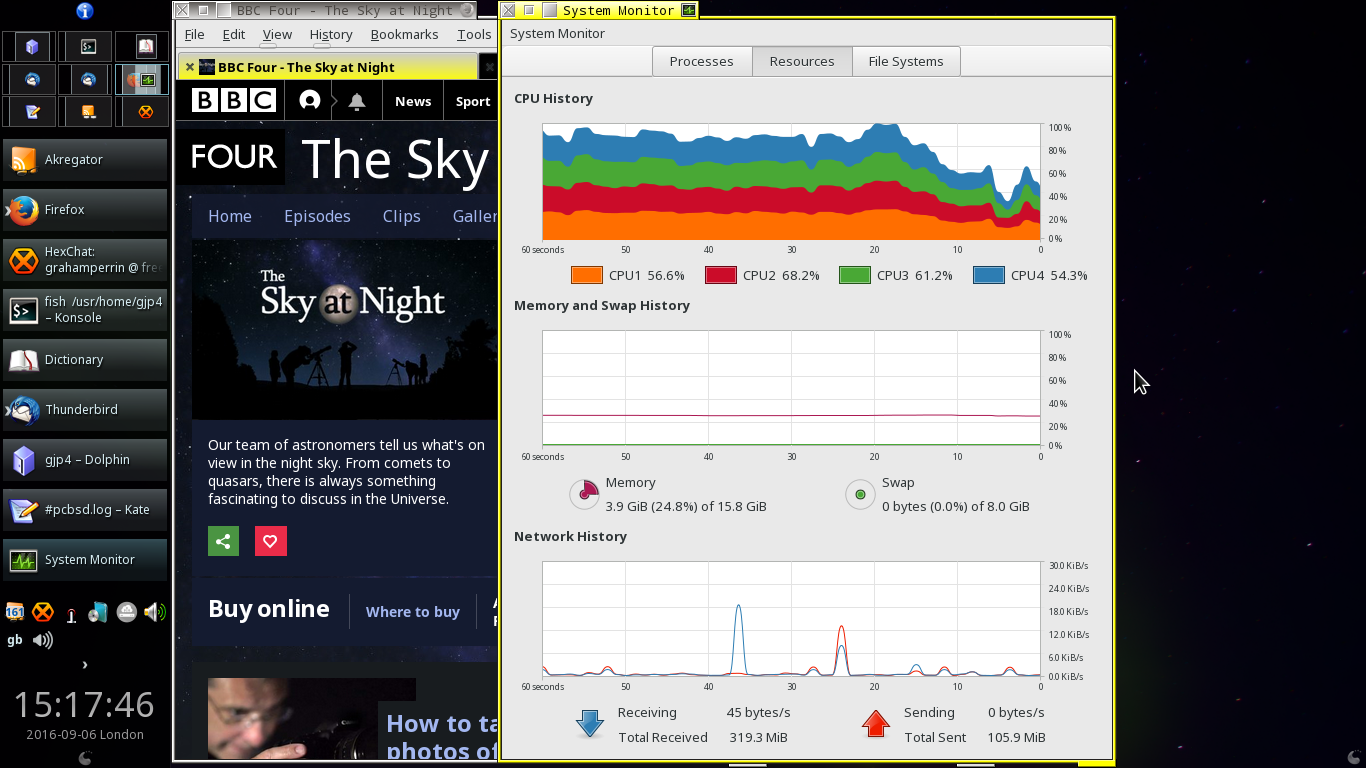Click the red Sending arrow color picker
The image size is (1366, 768).
(x=876, y=724)
